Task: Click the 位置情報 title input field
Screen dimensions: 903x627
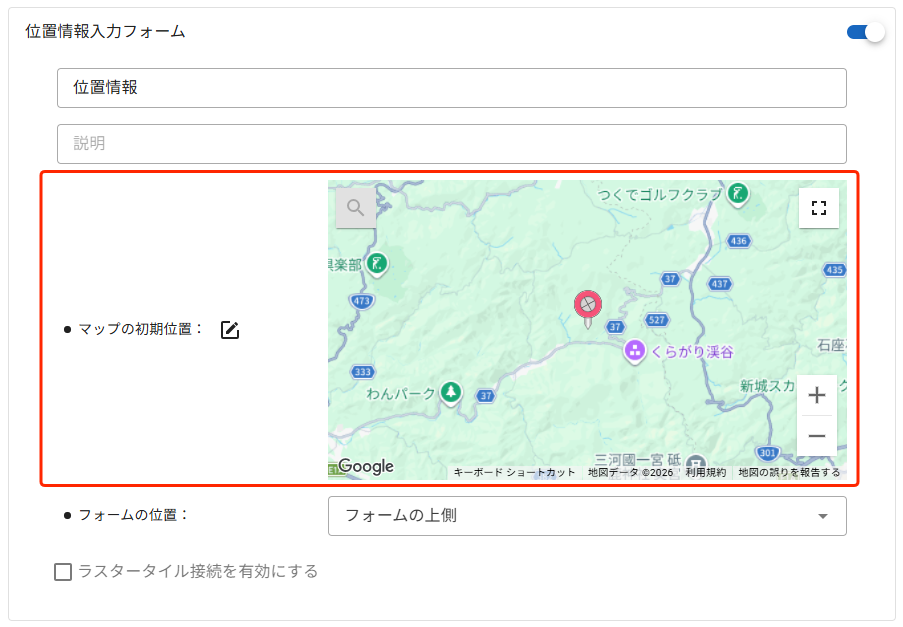Action: [452, 88]
